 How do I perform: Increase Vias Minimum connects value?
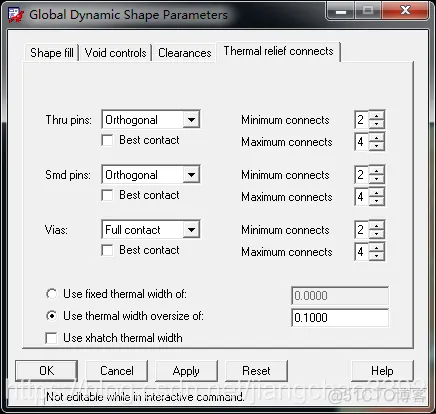tap(377, 225)
